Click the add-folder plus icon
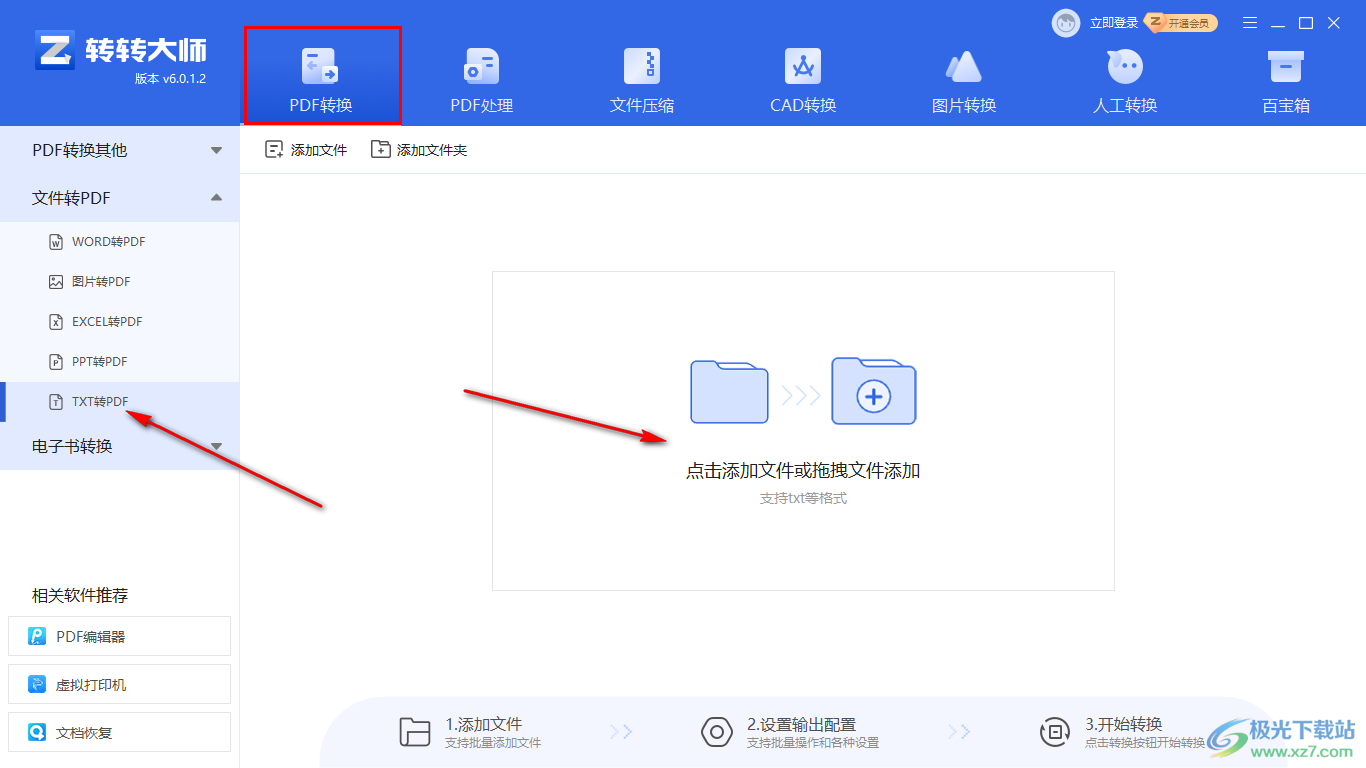Viewport: 1366px width, 768px height. (874, 391)
